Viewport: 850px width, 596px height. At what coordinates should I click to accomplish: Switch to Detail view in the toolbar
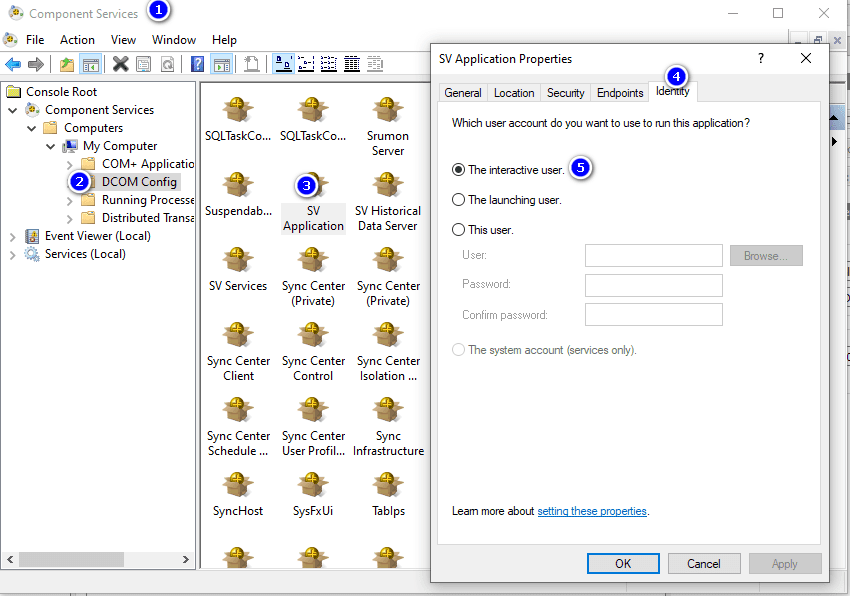click(x=352, y=65)
